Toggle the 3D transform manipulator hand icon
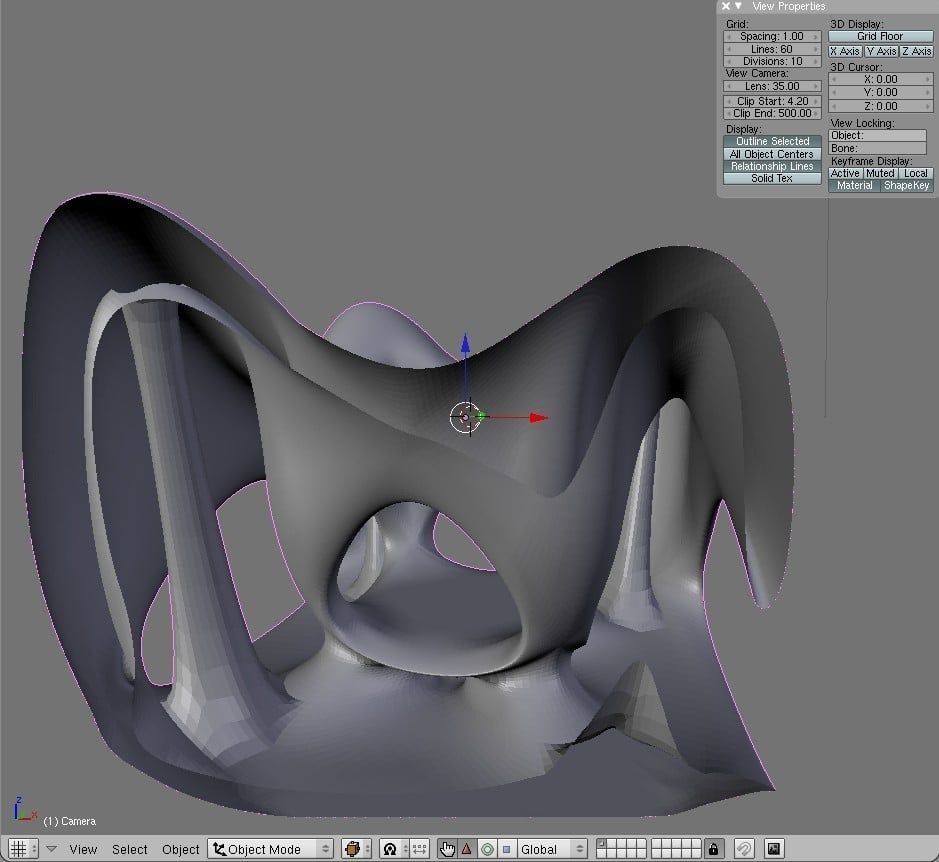 click(x=447, y=849)
